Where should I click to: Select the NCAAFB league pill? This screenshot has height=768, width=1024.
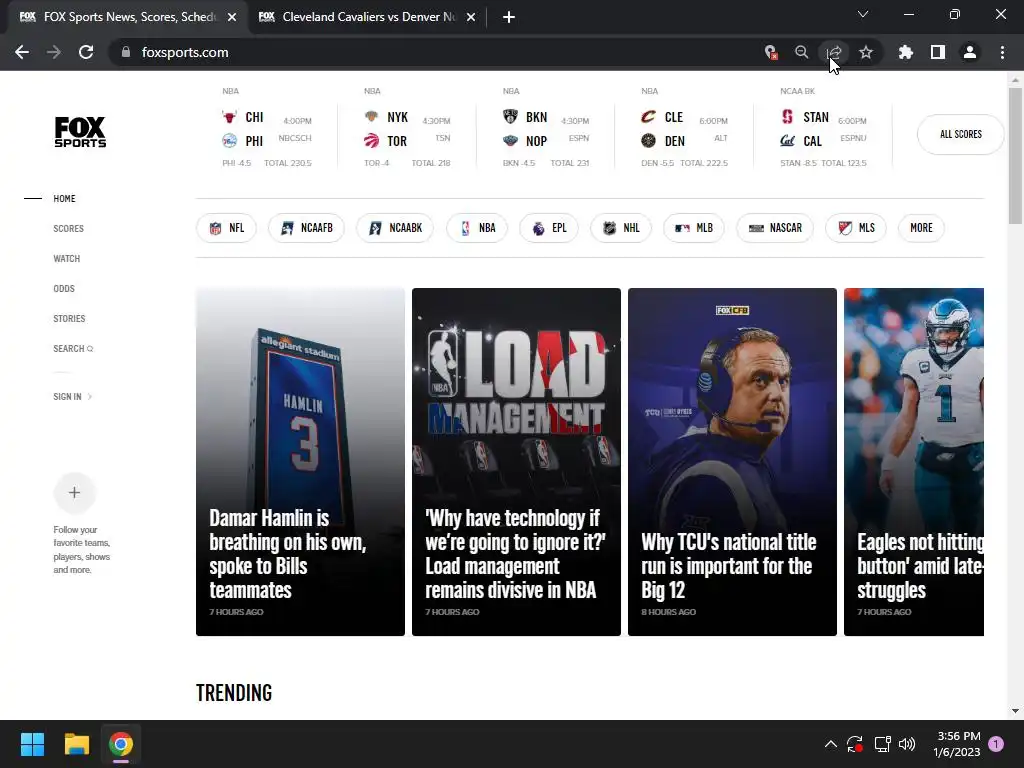pos(306,228)
